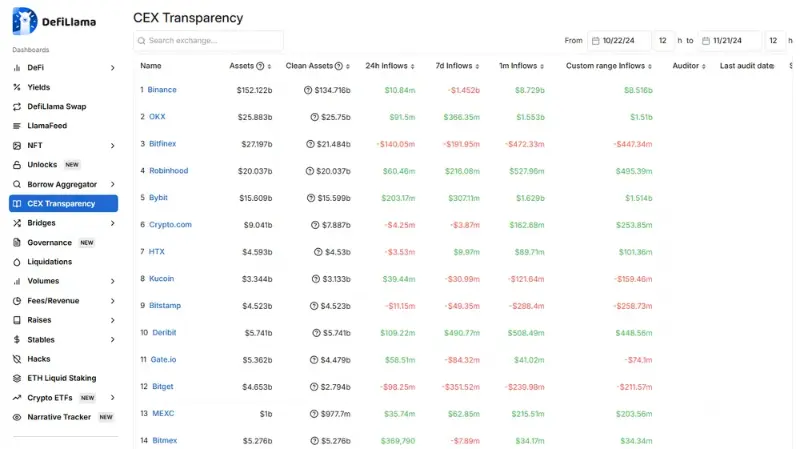Click Bitmex 24h inflow $369,790
Image resolution: width=800 pixels, height=449 pixels.
(398, 441)
